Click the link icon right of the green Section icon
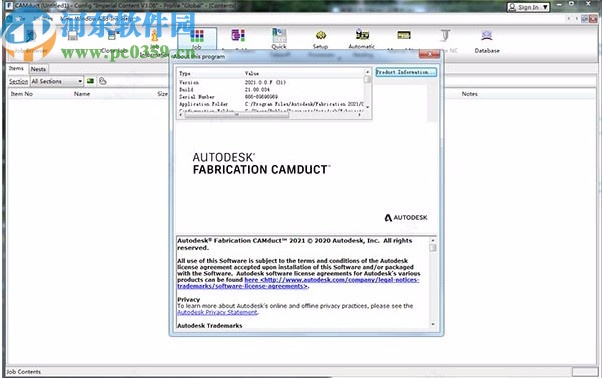603x378 pixels. pyautogui.click(x=102, y=81)
